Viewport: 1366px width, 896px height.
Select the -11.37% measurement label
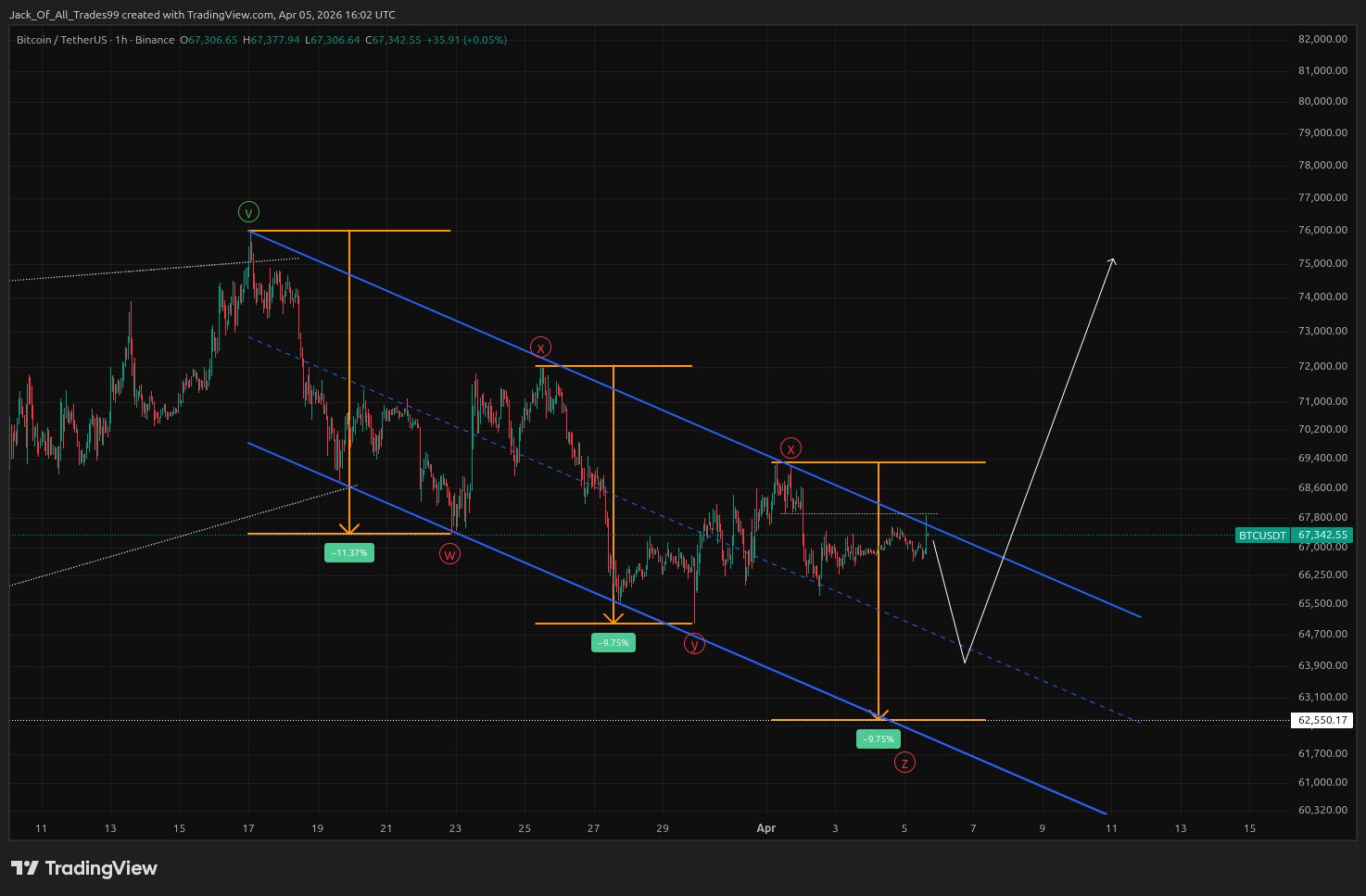pyautogui.click(x=349, y=552)
